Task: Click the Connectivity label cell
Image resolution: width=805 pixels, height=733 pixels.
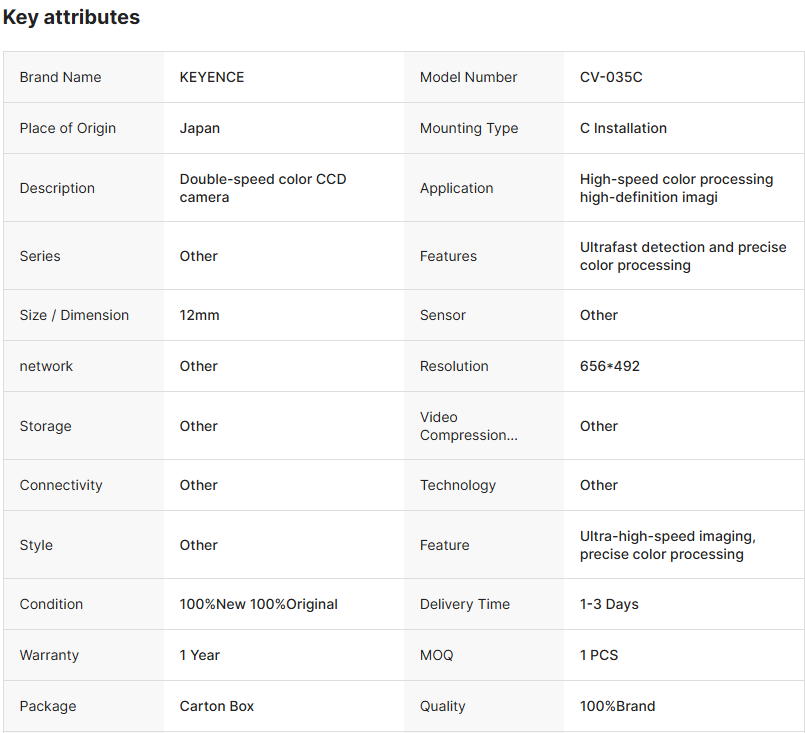Action: coord(61,485)
